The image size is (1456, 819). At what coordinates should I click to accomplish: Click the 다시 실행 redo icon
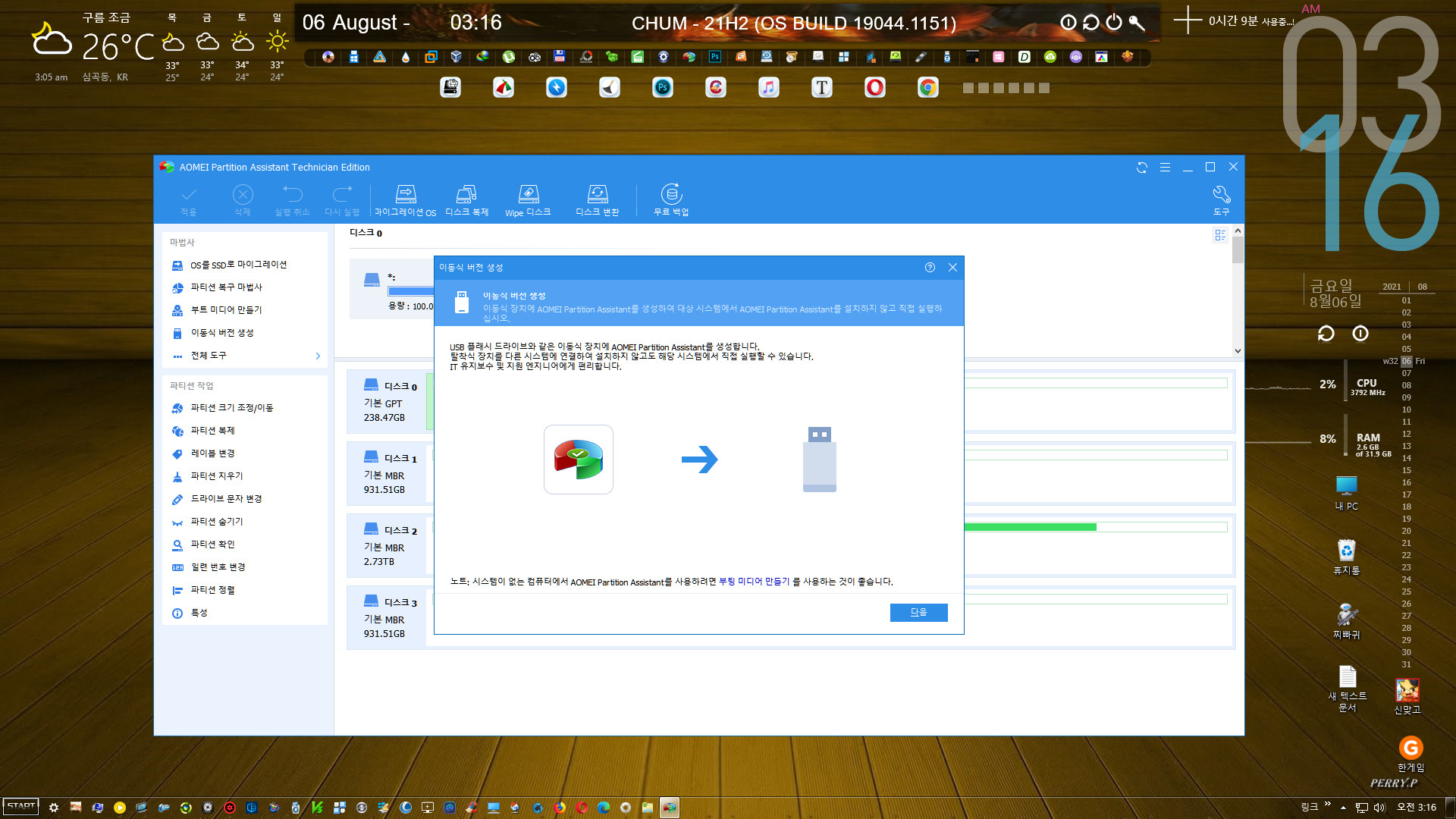pyautogui.click(x=342, y=200)
